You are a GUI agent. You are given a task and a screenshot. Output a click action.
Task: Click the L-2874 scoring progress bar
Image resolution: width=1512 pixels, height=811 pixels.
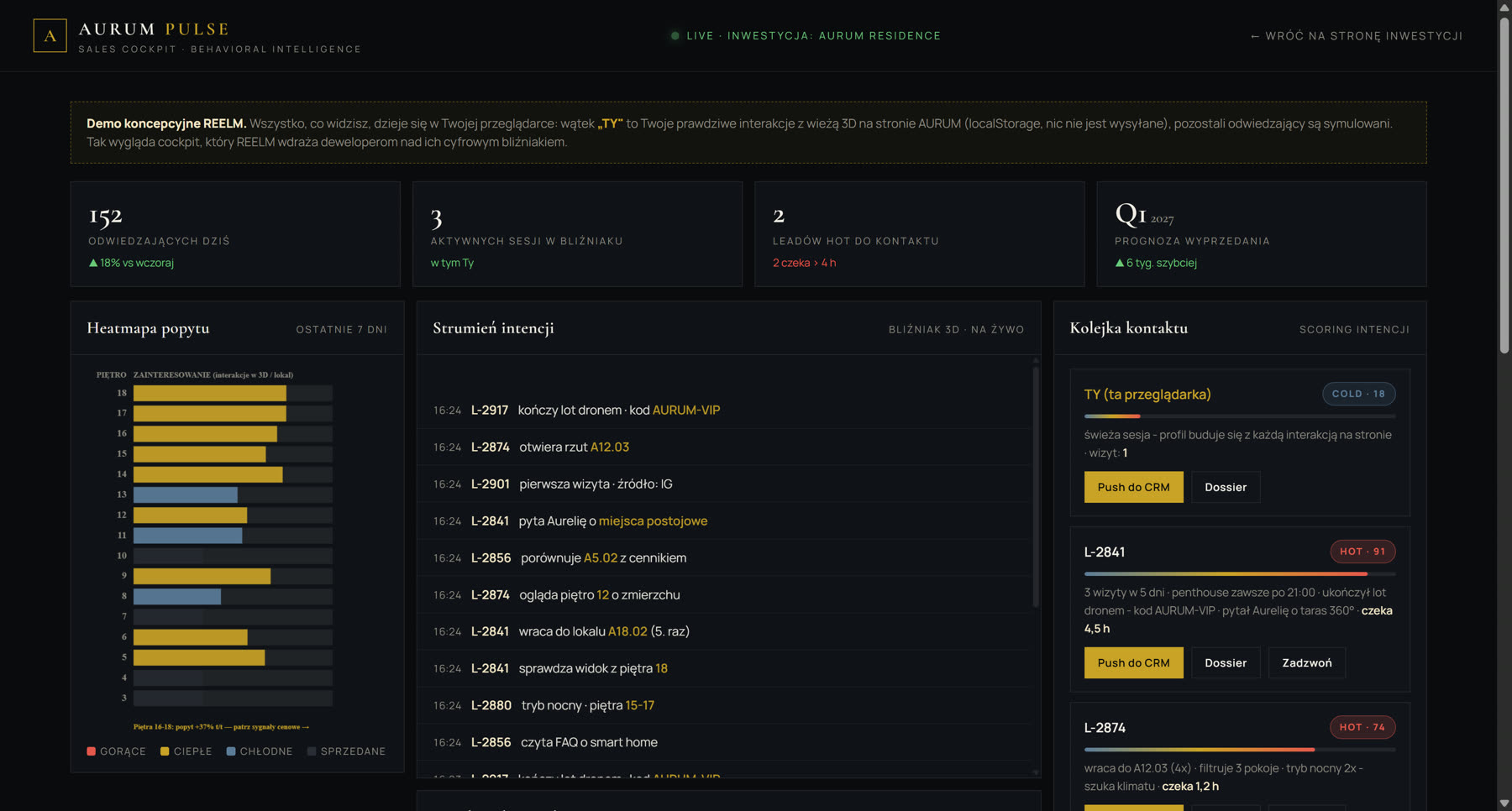(x=1240, y=750)
